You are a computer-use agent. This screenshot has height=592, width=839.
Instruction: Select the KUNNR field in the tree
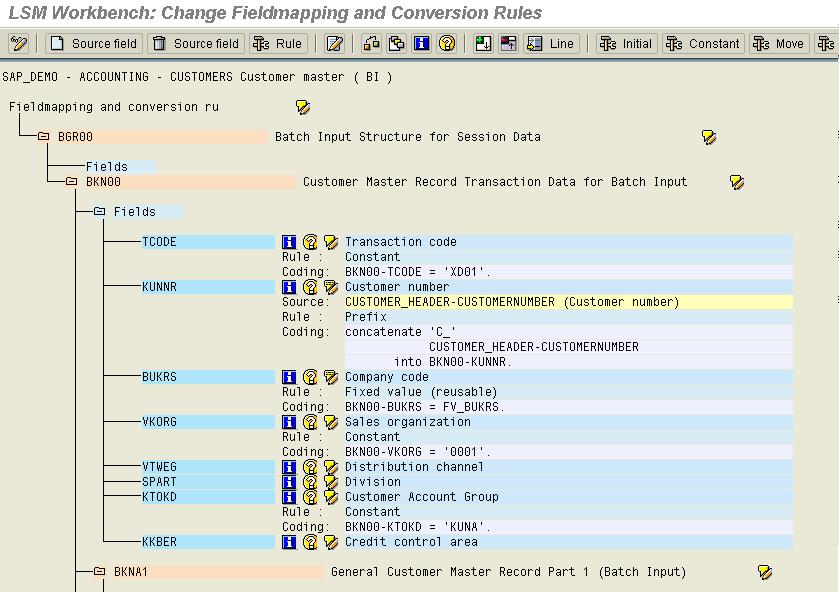click(159, 287)
